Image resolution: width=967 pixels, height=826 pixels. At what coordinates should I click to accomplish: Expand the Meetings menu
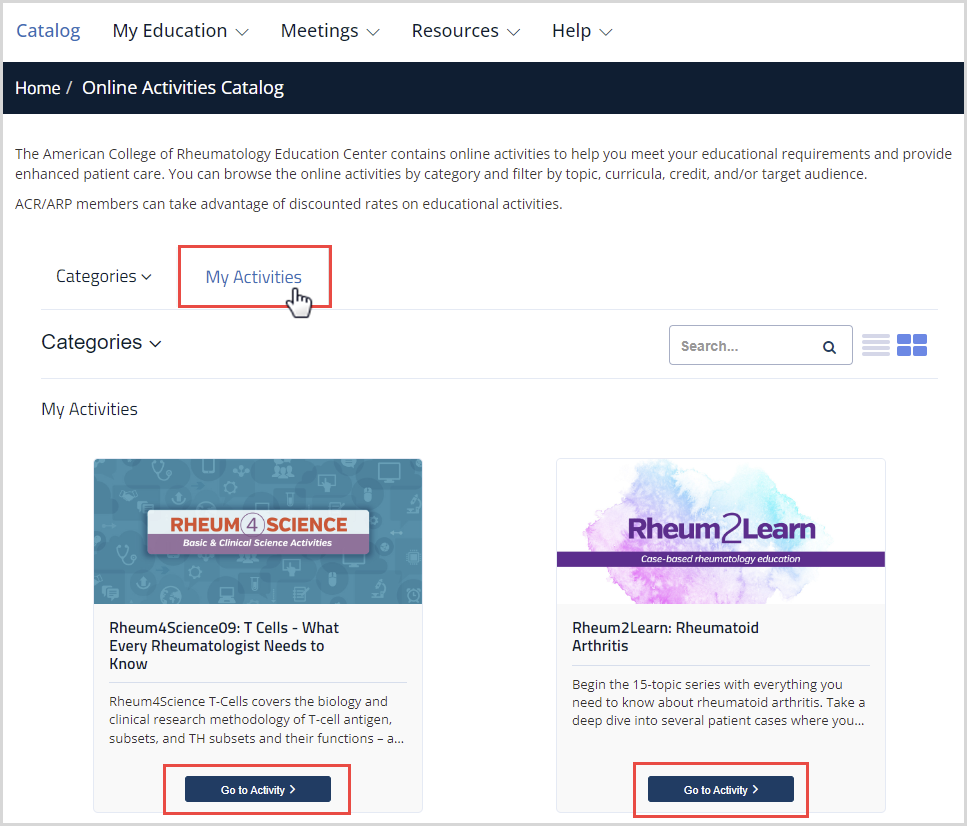(x=330, y=31)
